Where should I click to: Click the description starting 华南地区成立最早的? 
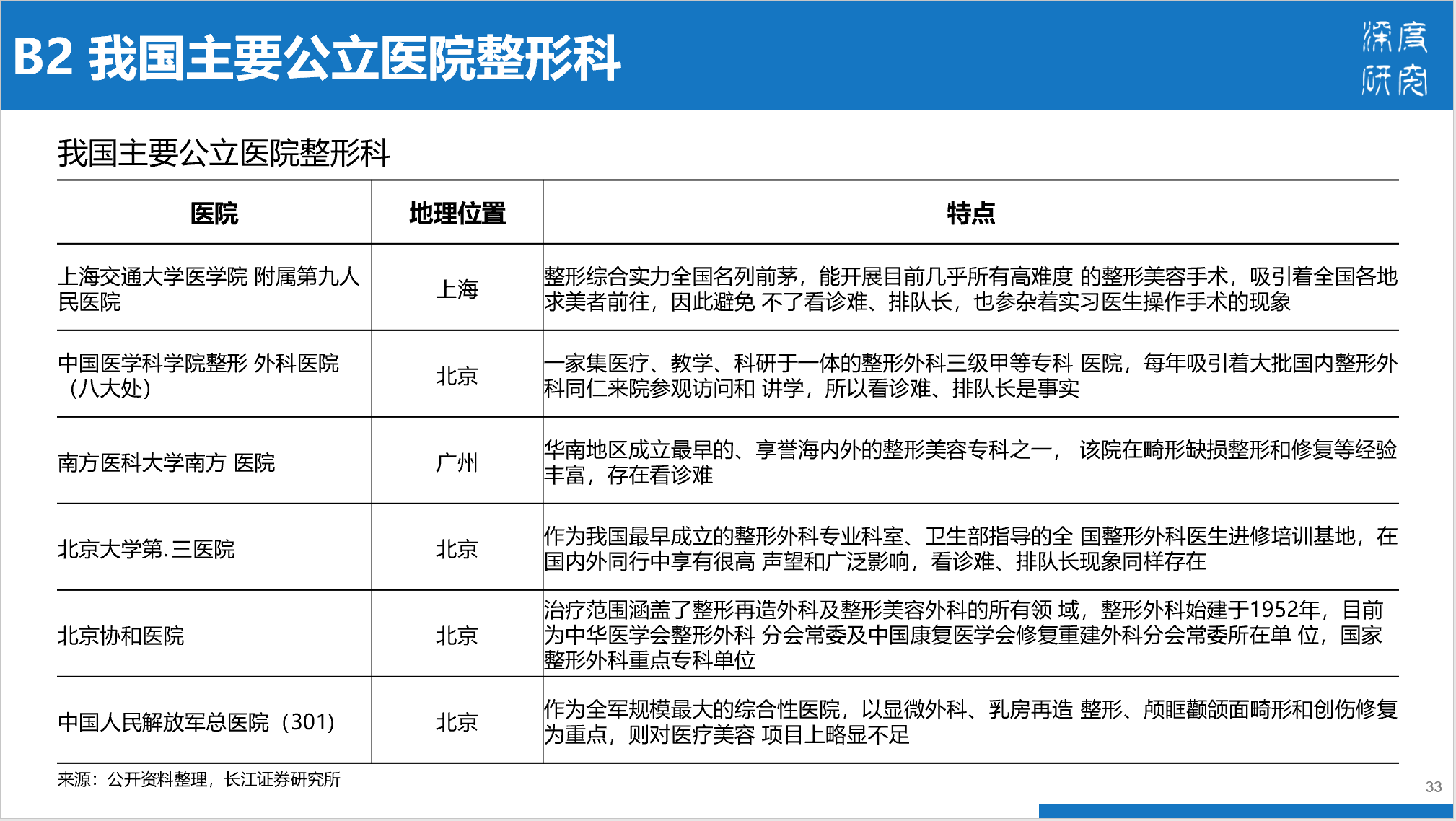click(970, 462)
